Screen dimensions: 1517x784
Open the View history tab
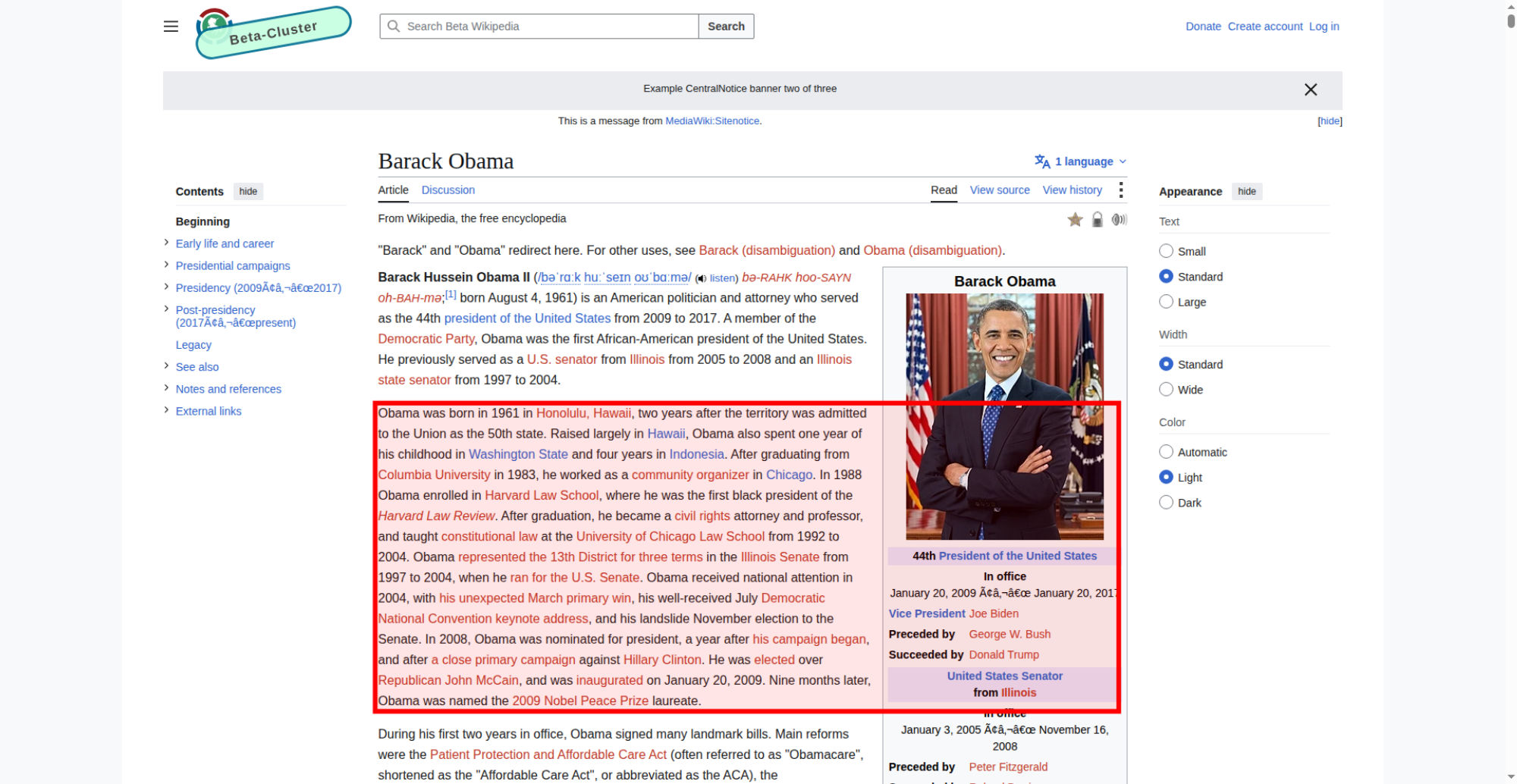pos(1072,190)
